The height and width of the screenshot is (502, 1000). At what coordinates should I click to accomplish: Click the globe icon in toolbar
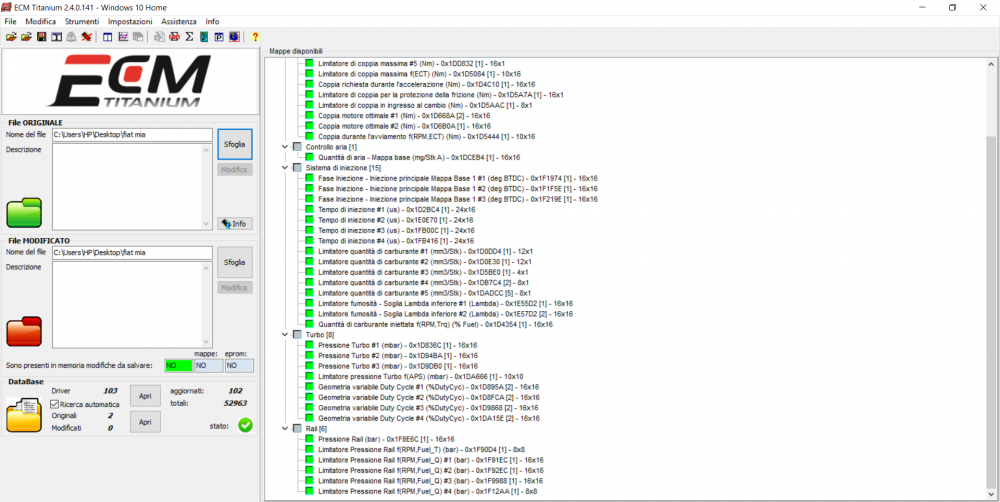click(233, 37)
